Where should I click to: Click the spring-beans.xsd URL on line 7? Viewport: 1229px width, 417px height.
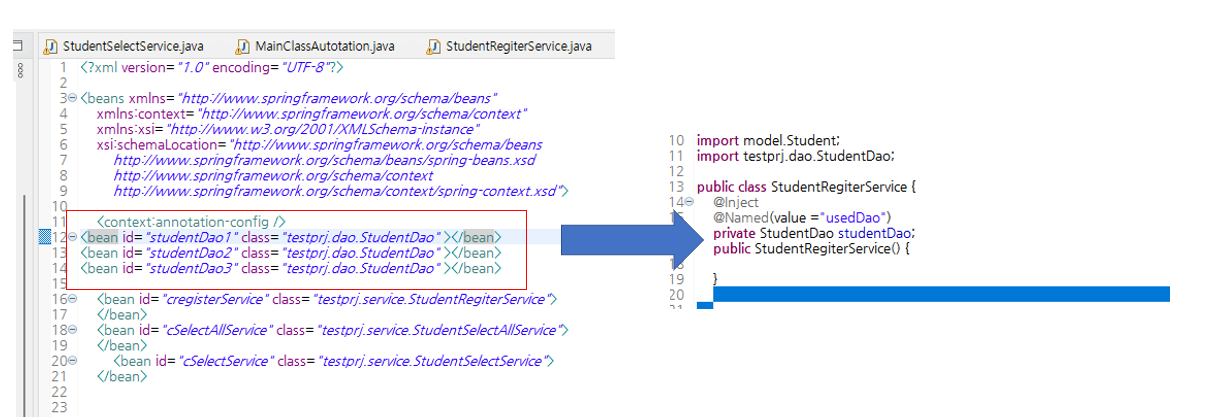click(x=325, y=160)
